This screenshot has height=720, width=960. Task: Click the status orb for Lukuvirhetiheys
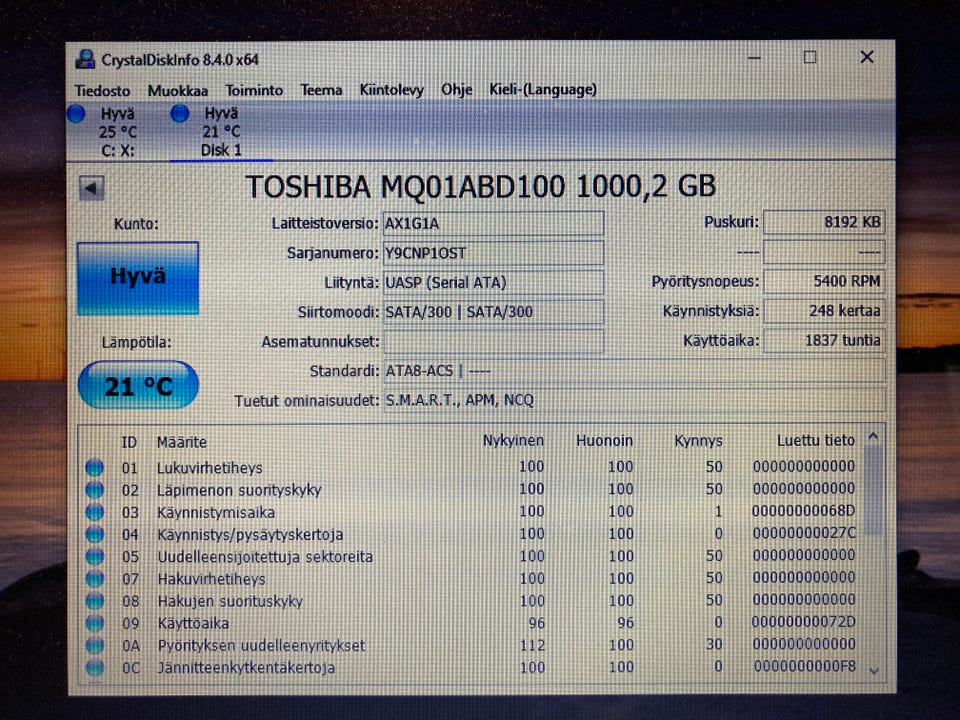click(x=95, y=467)
